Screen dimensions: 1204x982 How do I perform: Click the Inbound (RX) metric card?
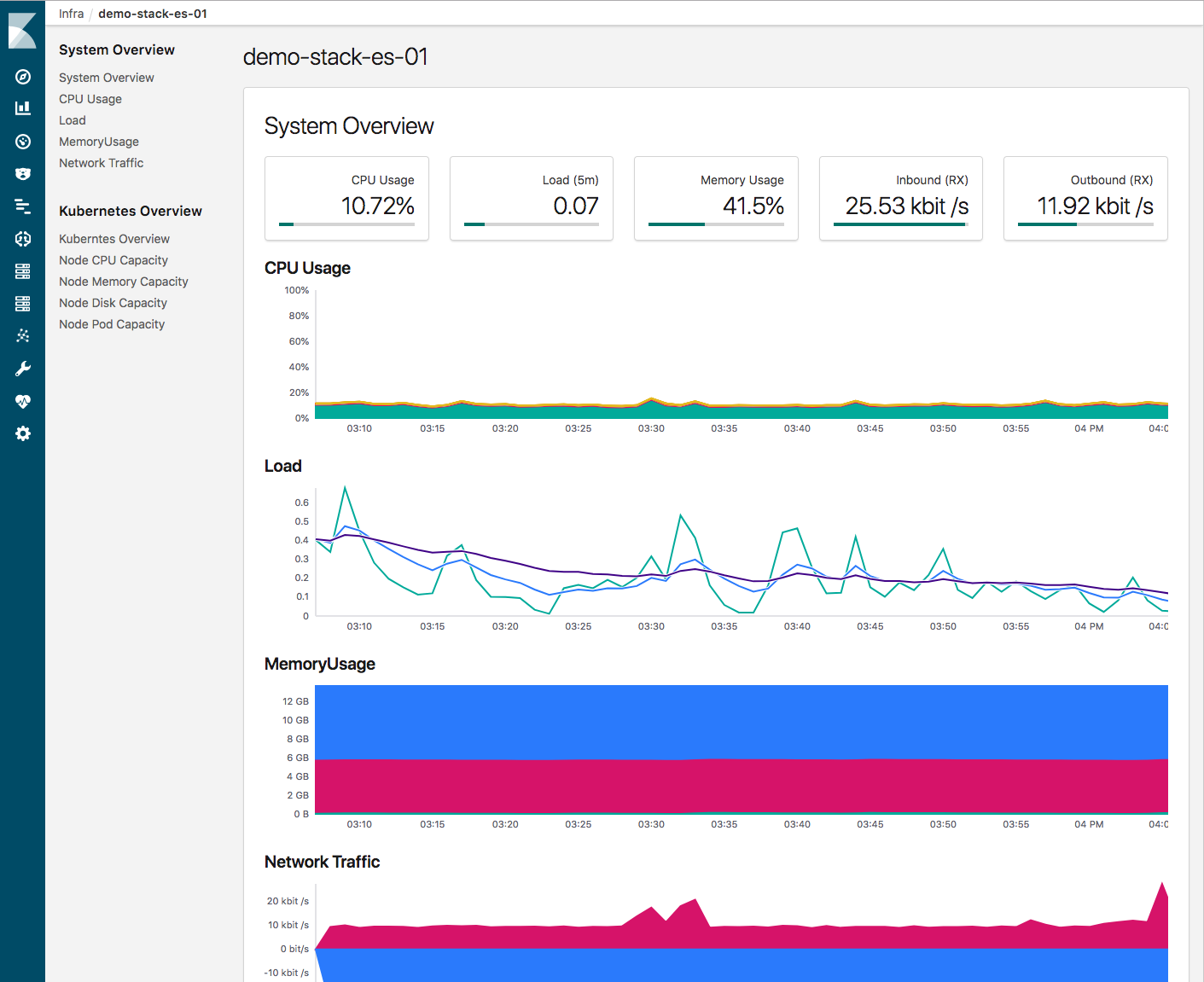[x=901, y=198]
